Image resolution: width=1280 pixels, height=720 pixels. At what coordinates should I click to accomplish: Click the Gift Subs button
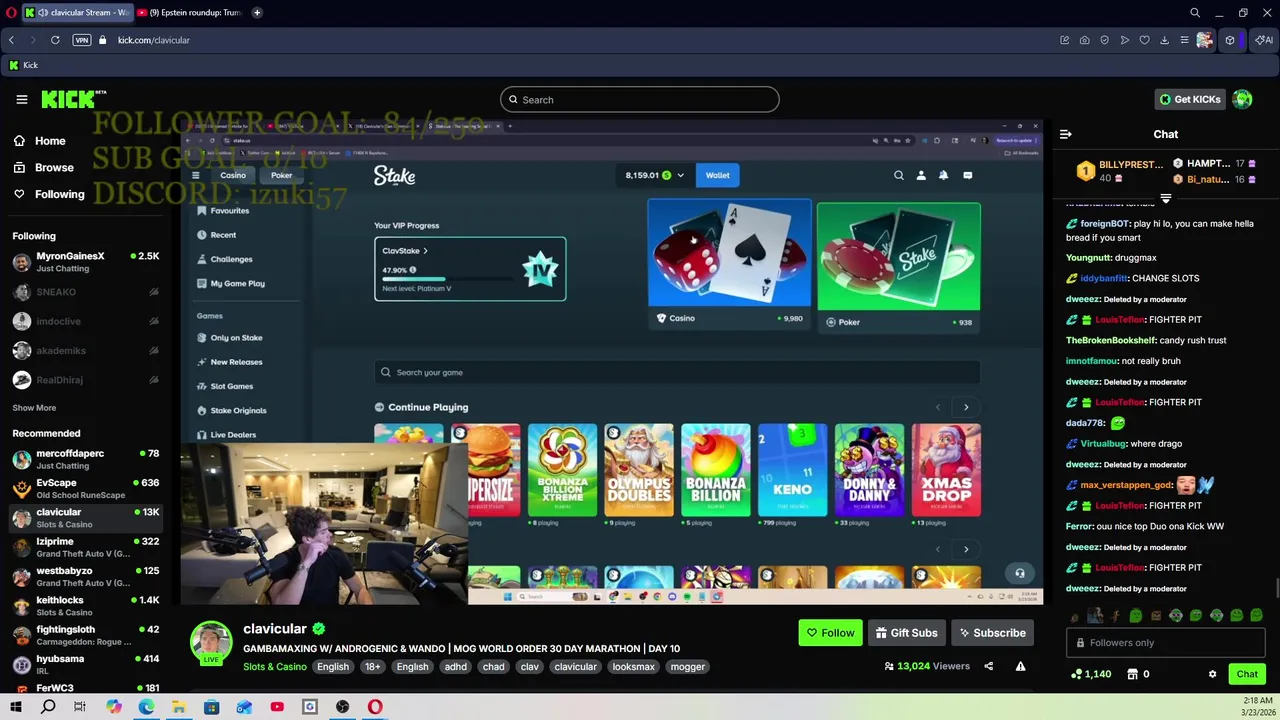[906, 633]
